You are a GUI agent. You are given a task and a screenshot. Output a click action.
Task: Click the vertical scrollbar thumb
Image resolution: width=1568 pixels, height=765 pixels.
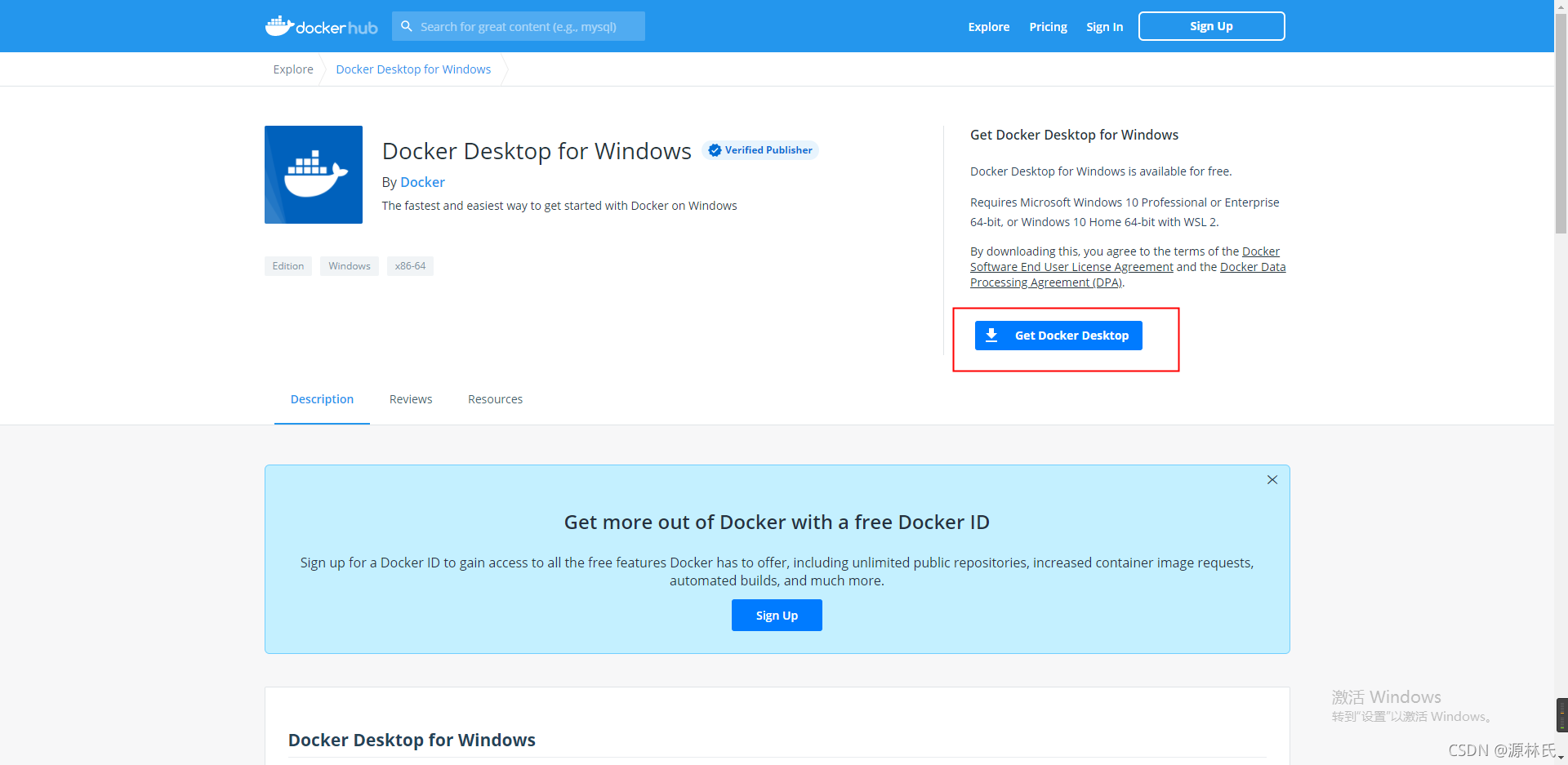(x=1561, y=122)
